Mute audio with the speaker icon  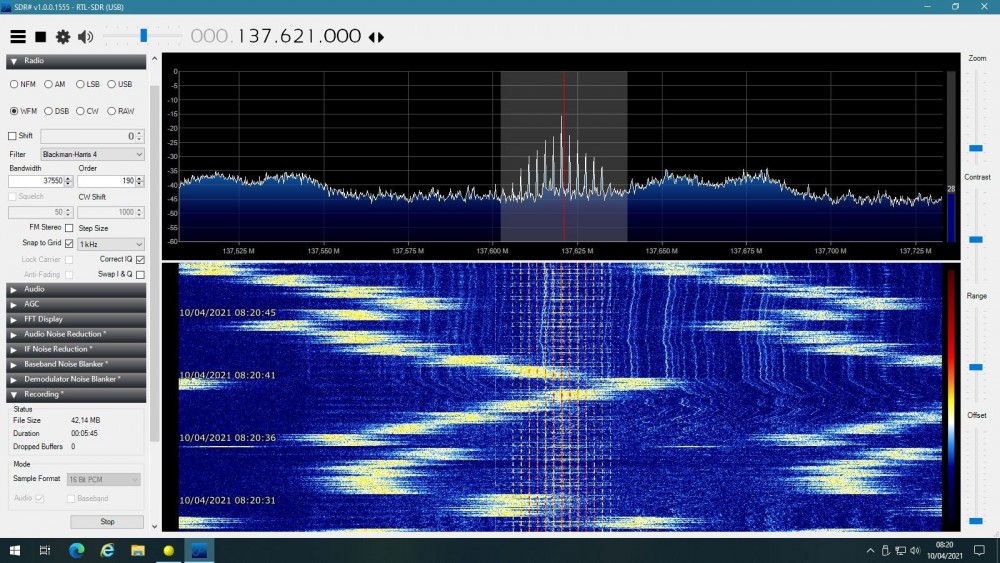[x=85, y=36]
